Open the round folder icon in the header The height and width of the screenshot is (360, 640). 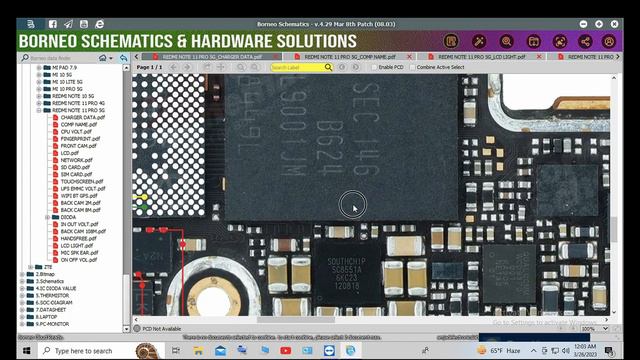[x=533, y=41]
